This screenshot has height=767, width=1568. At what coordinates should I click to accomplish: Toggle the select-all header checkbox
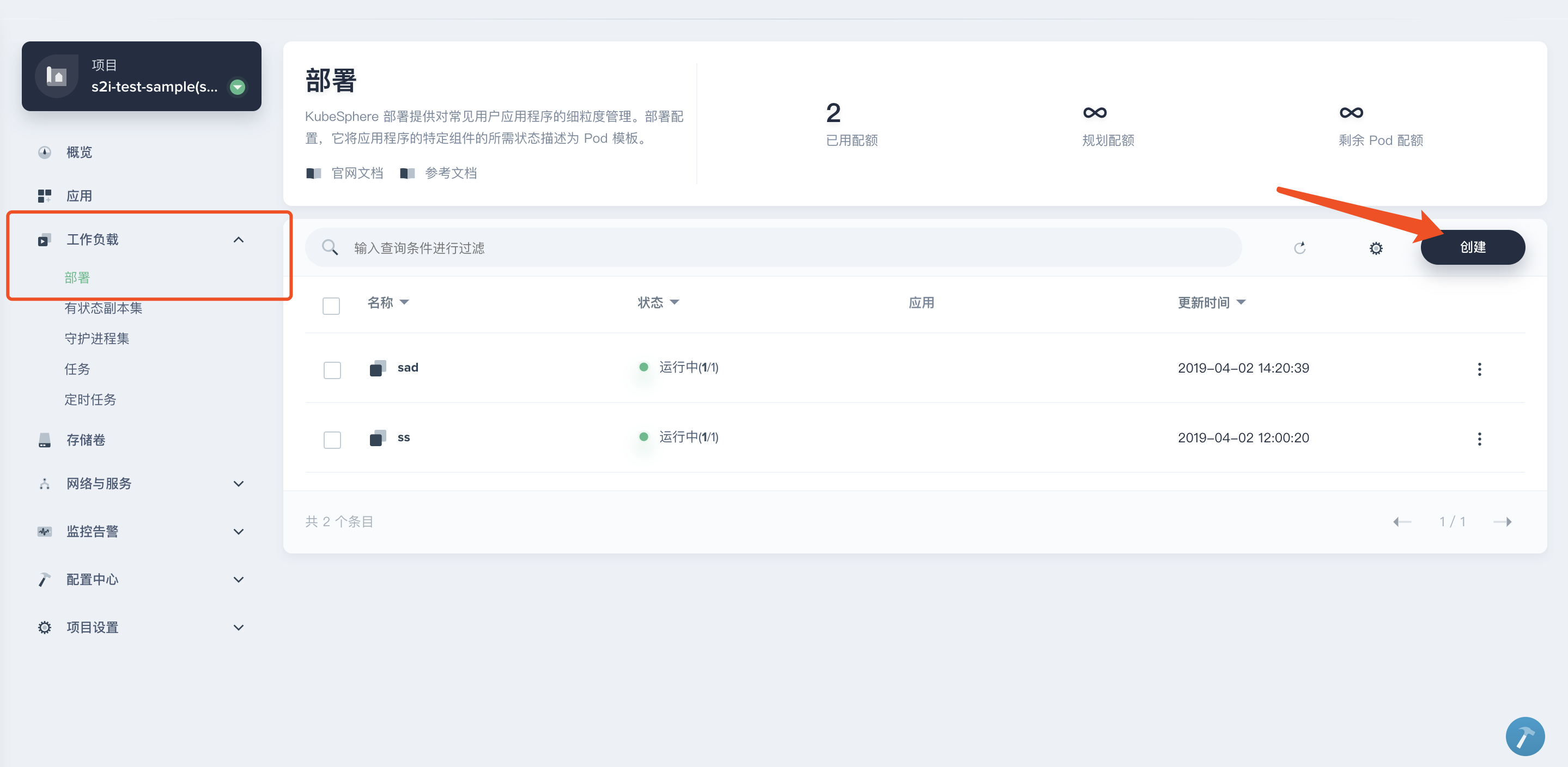pyautogui.click(x=331, y=306)
